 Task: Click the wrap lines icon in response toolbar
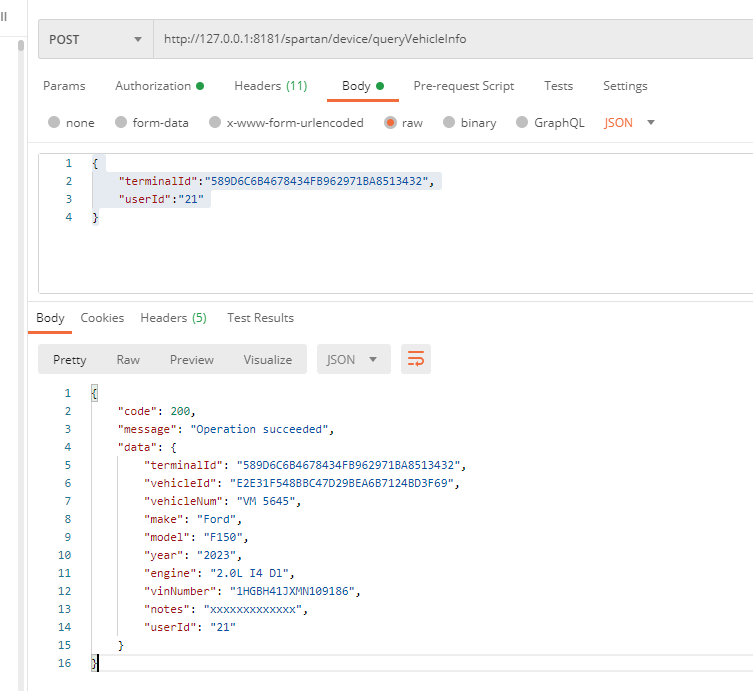click(x=416, y=359)
